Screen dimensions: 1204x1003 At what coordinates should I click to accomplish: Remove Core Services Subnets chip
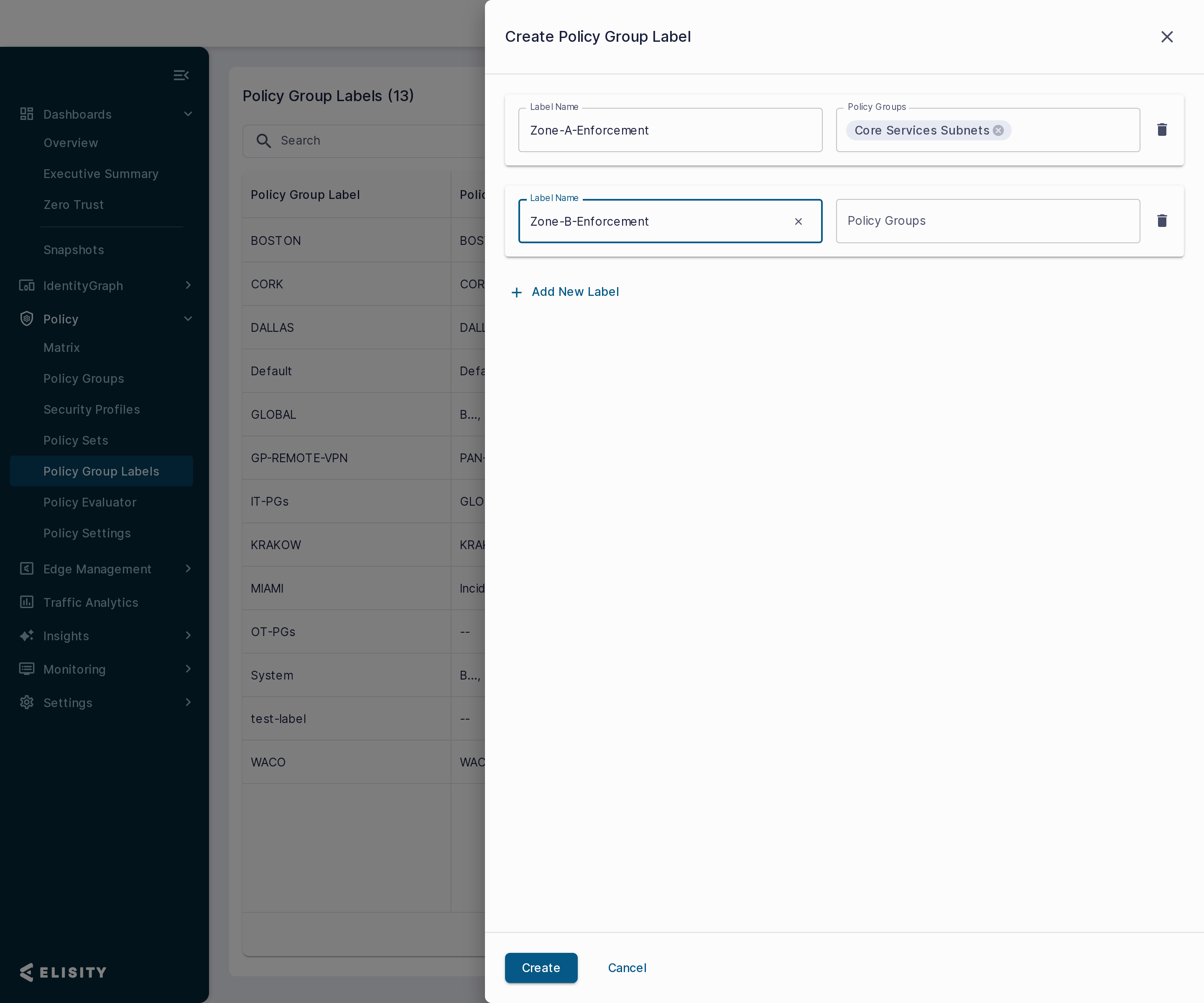(998, 131)
